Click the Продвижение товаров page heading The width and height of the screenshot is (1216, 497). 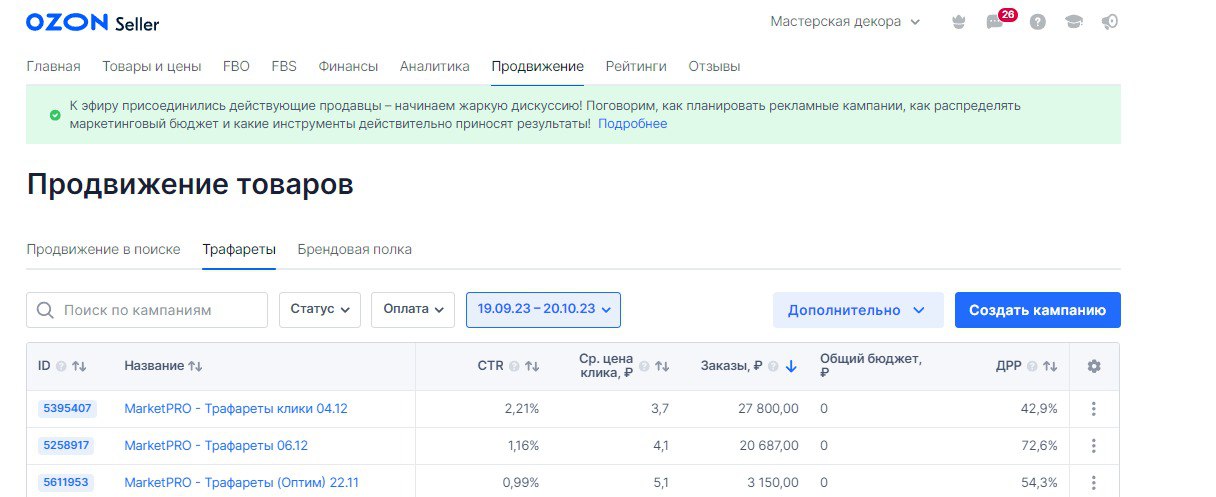click(x=190, y=185)
